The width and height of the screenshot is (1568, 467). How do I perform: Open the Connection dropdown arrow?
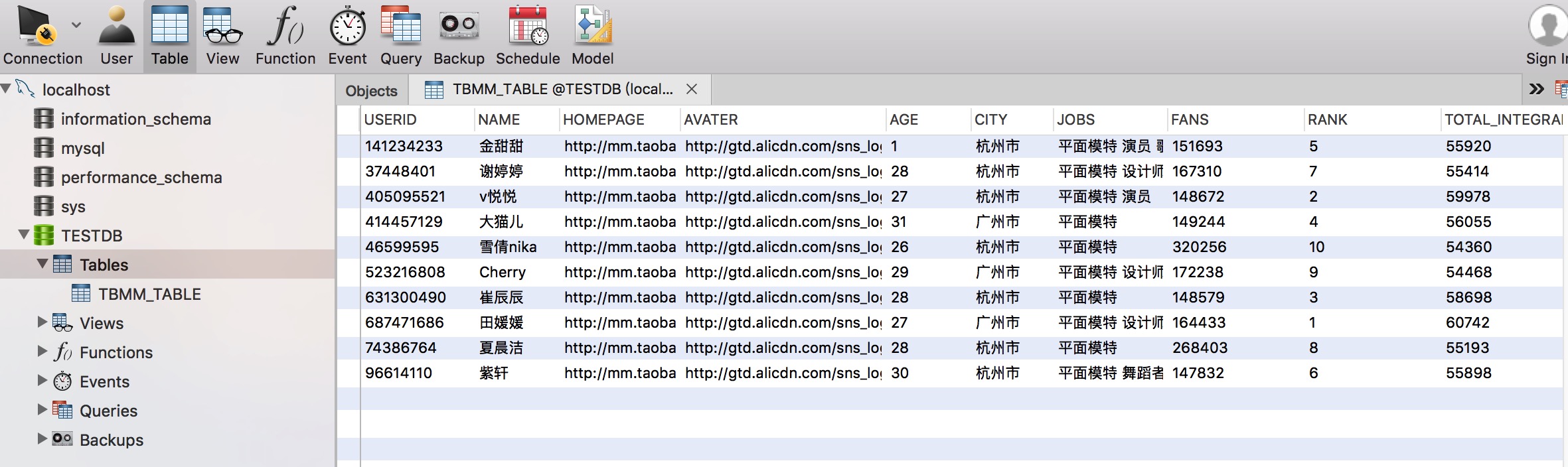pyautogui.click(x=76, y=25)
